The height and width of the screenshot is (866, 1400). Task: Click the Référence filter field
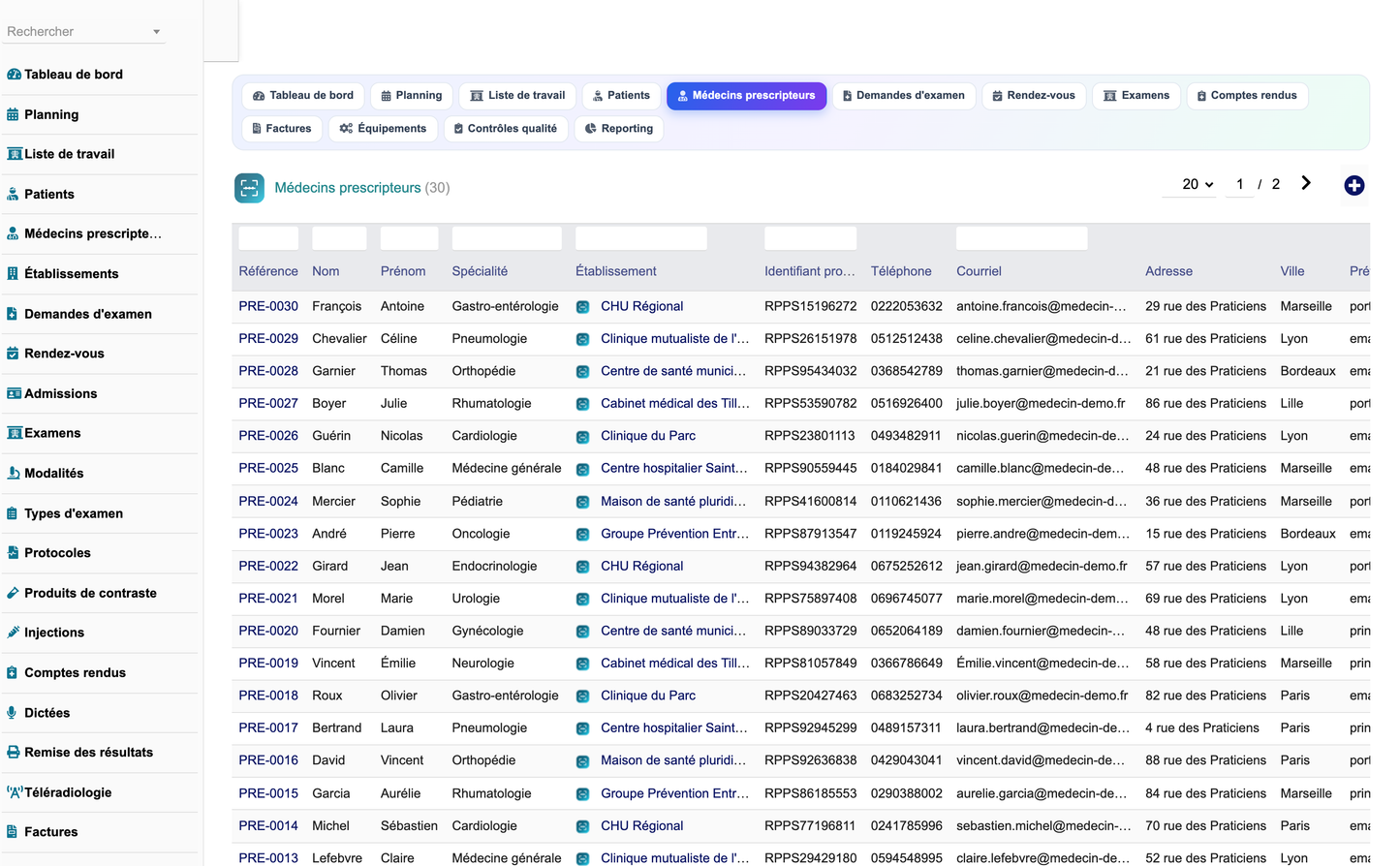click(x=268, y=238)
